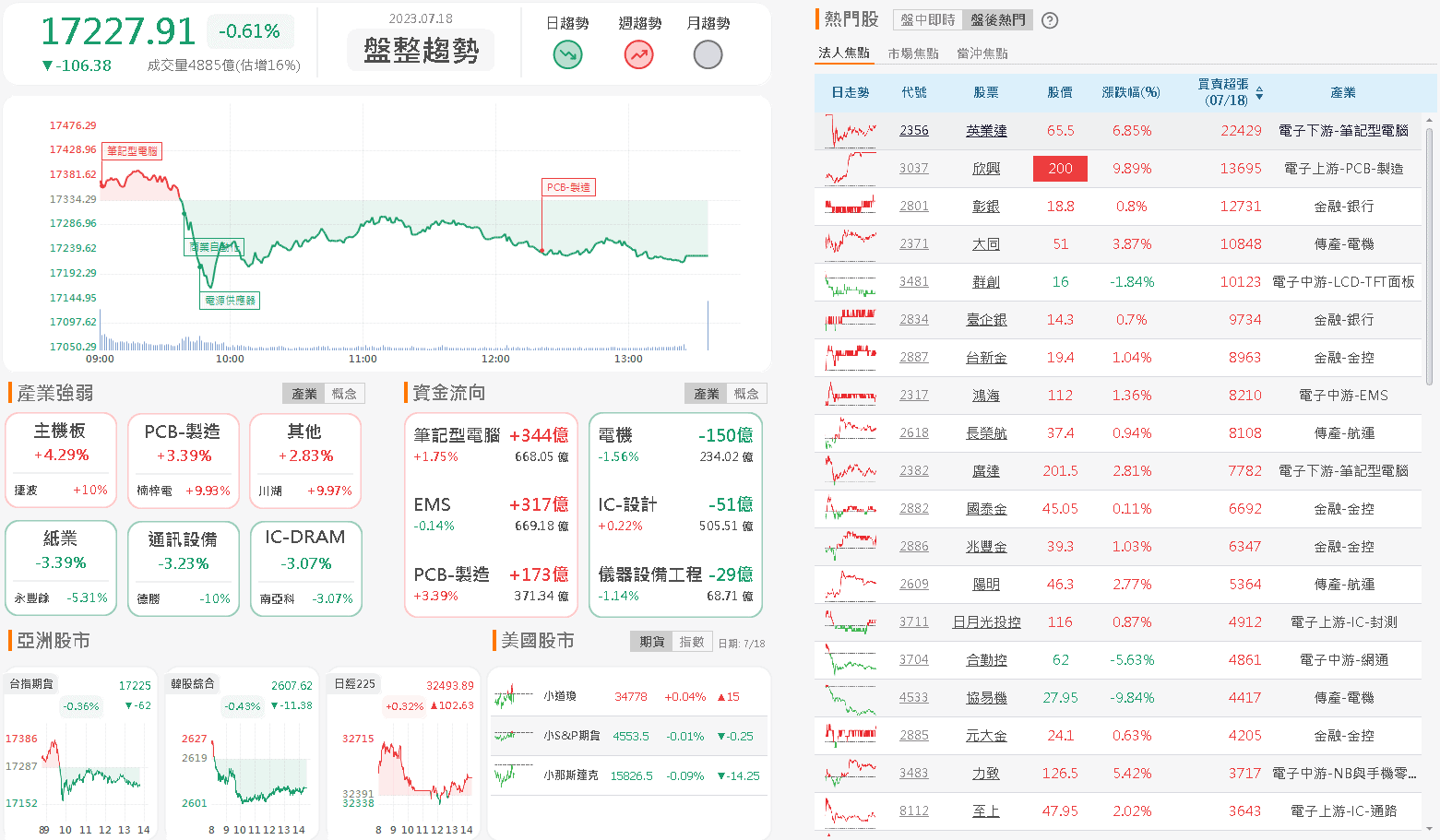Select 概念 toggle in 產業強弱 section
This screenshot has height=840, width=1440.
pos(344,394)
